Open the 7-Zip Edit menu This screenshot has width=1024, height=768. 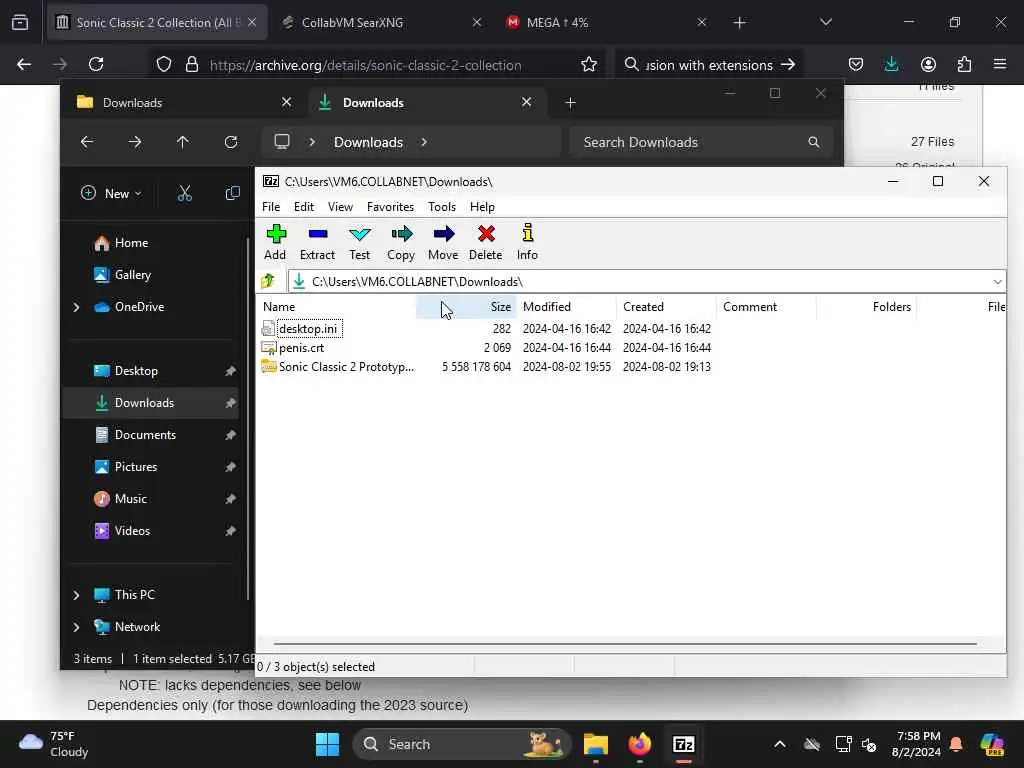[304, 206]
